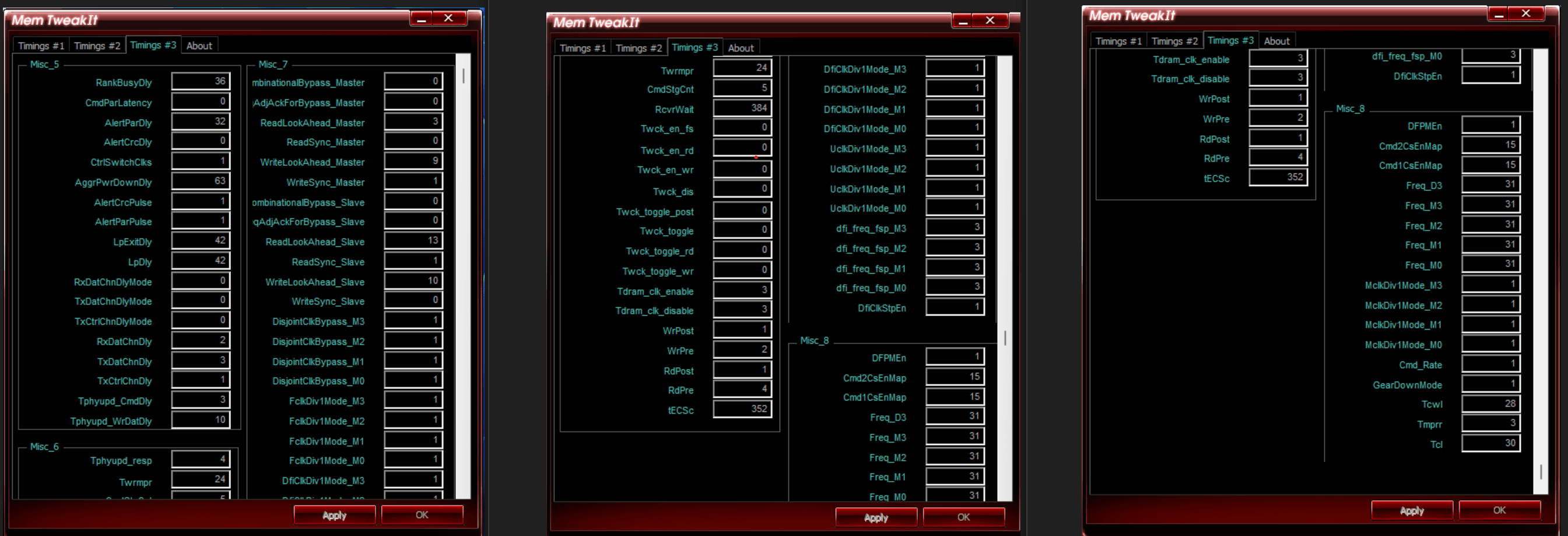Apply settings in the right Mem TweakIt window
The image size is (1568, 536).
click(1412, 510)
